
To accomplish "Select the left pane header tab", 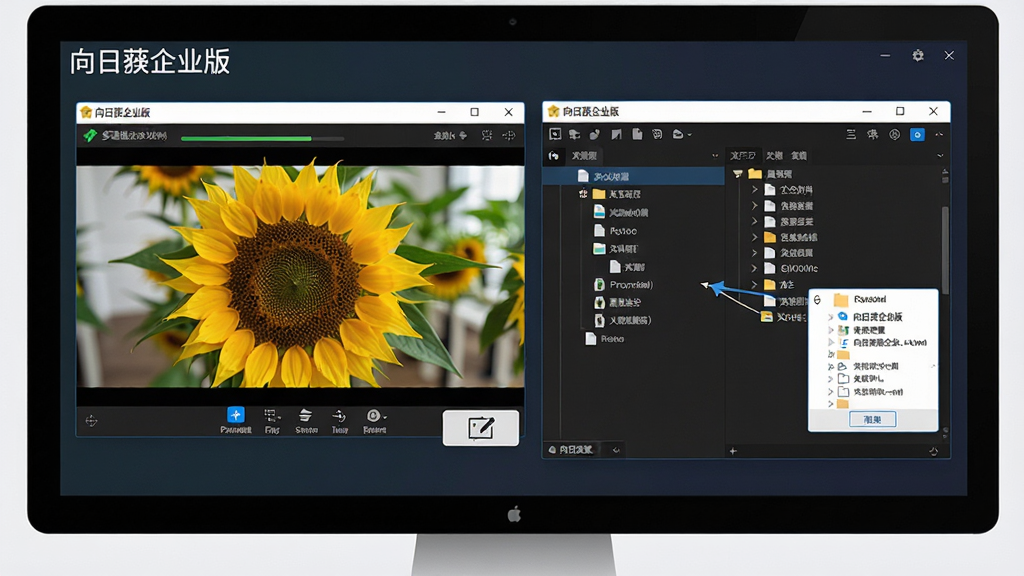I will pos(584,155).
